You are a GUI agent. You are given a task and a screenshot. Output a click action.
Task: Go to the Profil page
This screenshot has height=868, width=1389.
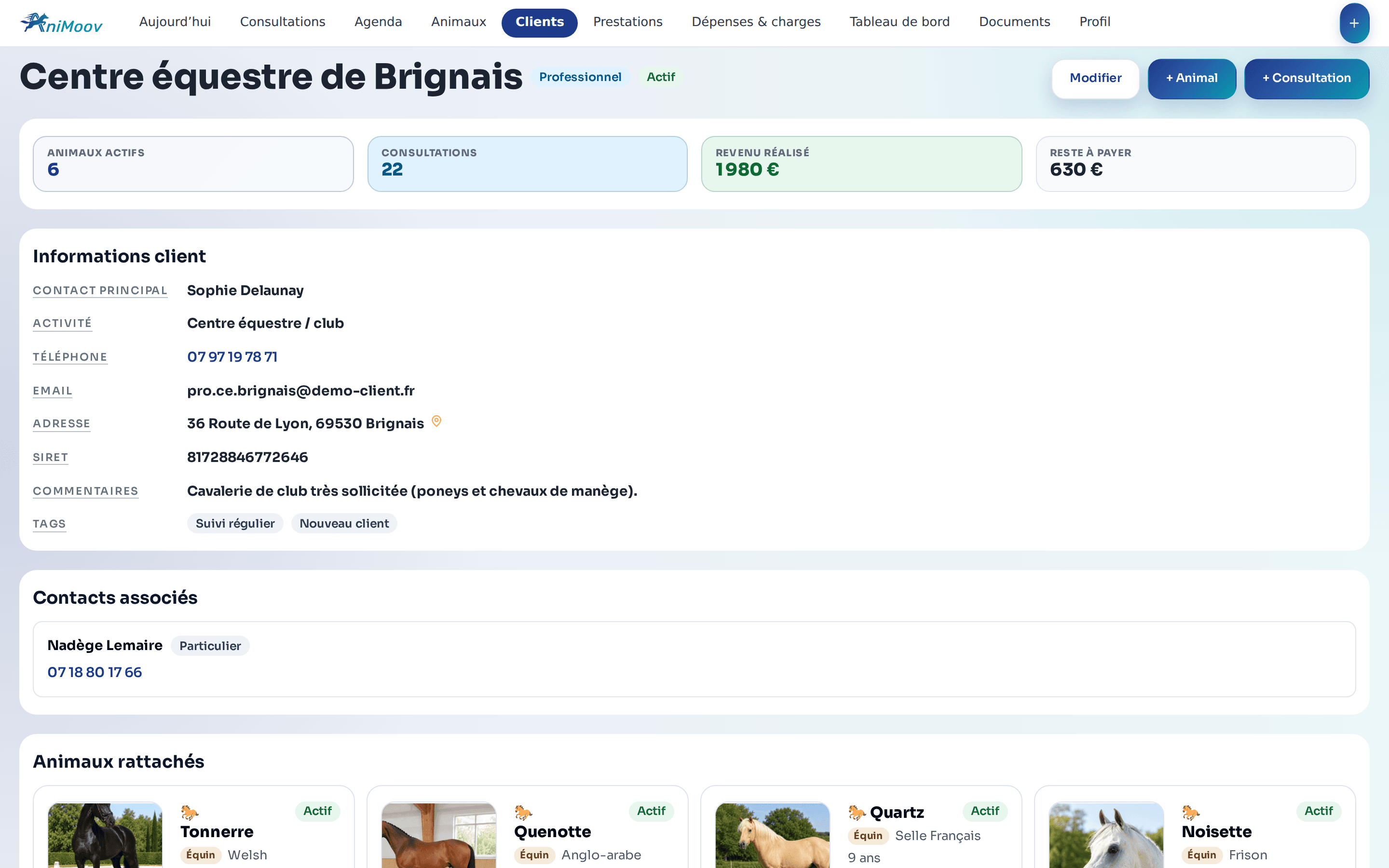pyautogui.click(x=1094, y=22)
